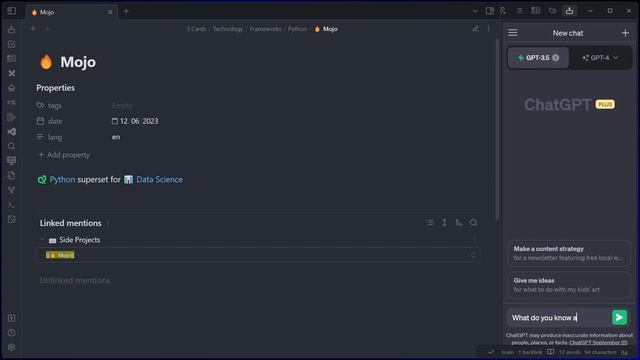Click the chat message input field
This screenshot has height=360, width=640.
559,318
